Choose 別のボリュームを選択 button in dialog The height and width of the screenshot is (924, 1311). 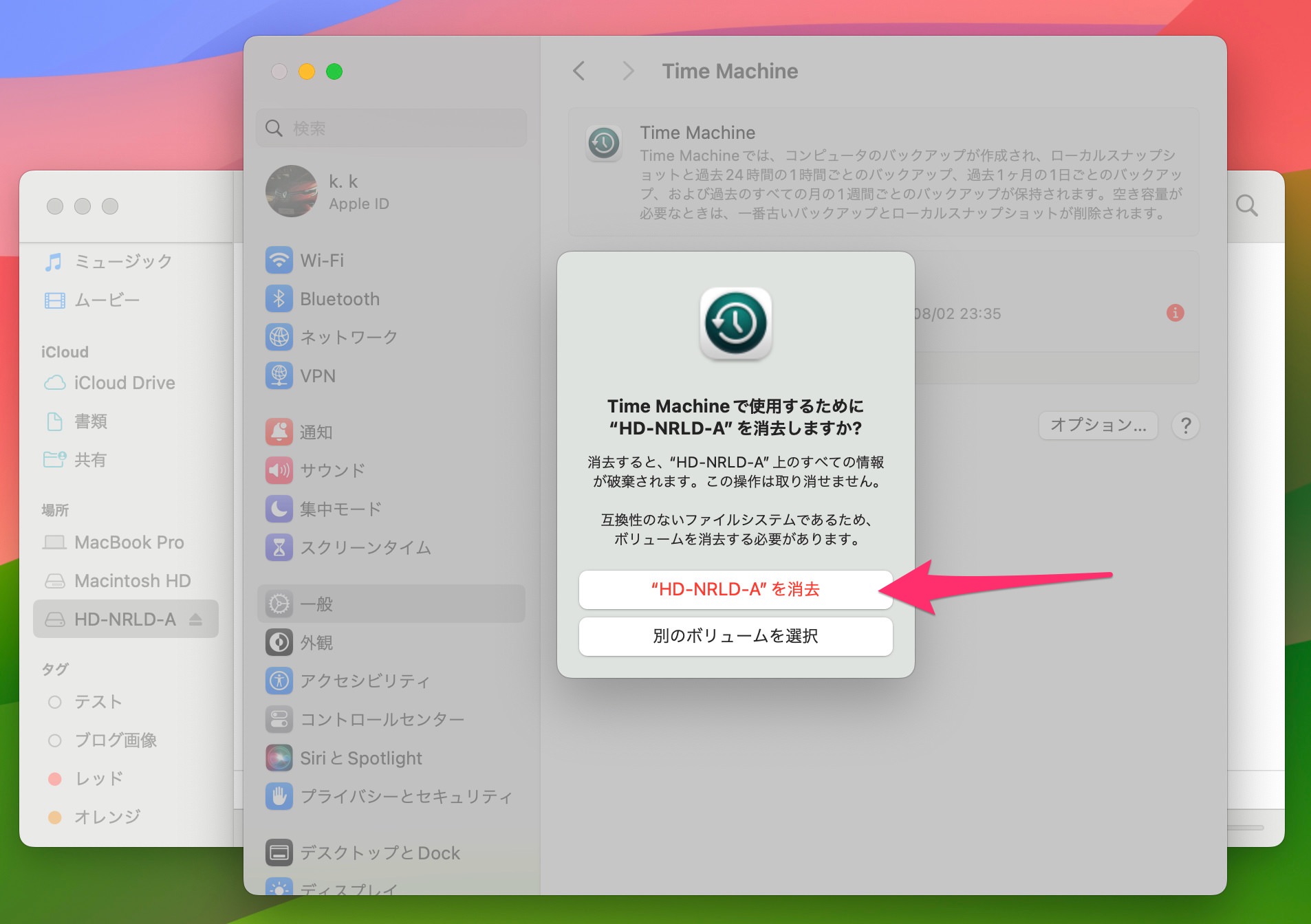click(x=735, y=636)
